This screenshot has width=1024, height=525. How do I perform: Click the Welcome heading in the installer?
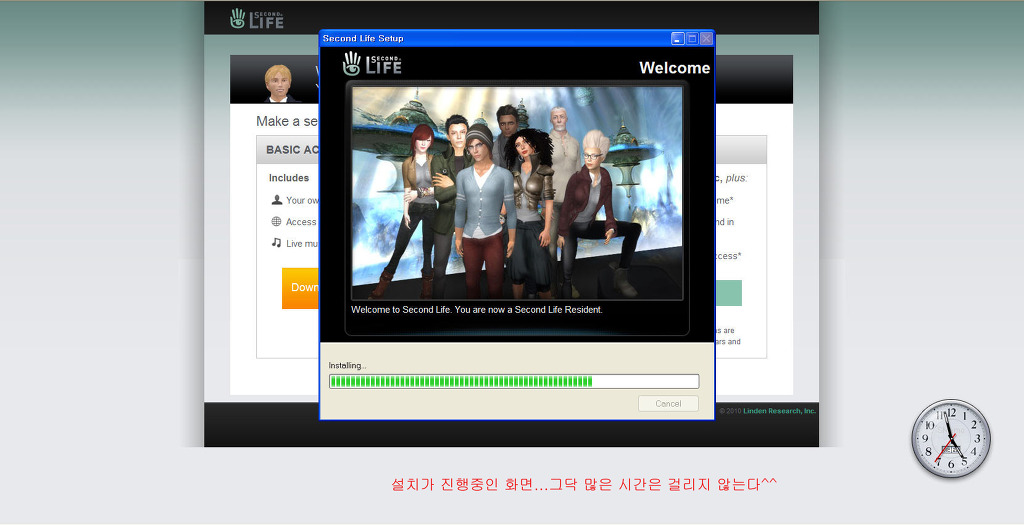coord(674,68)
